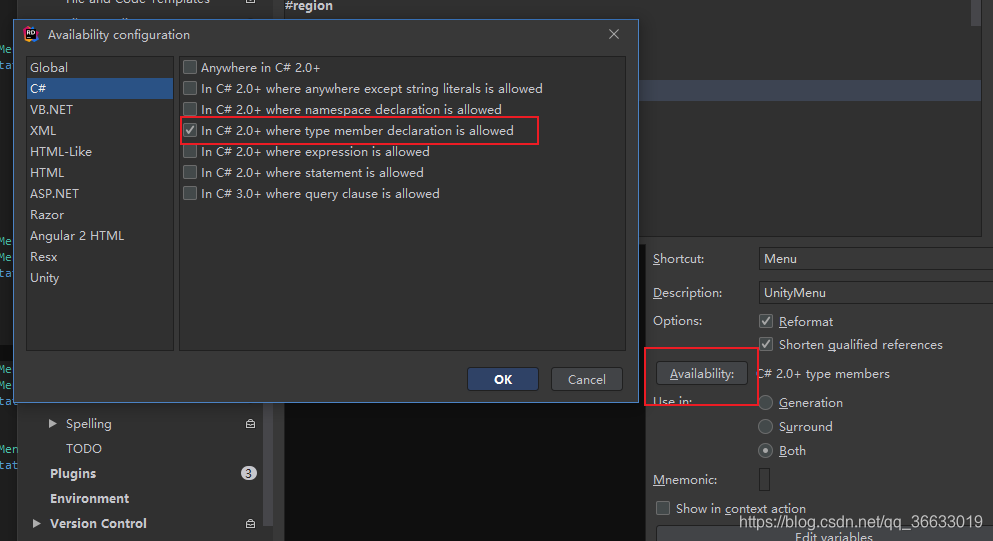The image size is (993, 541).
Task: Enable Anywhere in C# 2.0+ checkbox
Action: pyautogui.click(x=190, y=67)
